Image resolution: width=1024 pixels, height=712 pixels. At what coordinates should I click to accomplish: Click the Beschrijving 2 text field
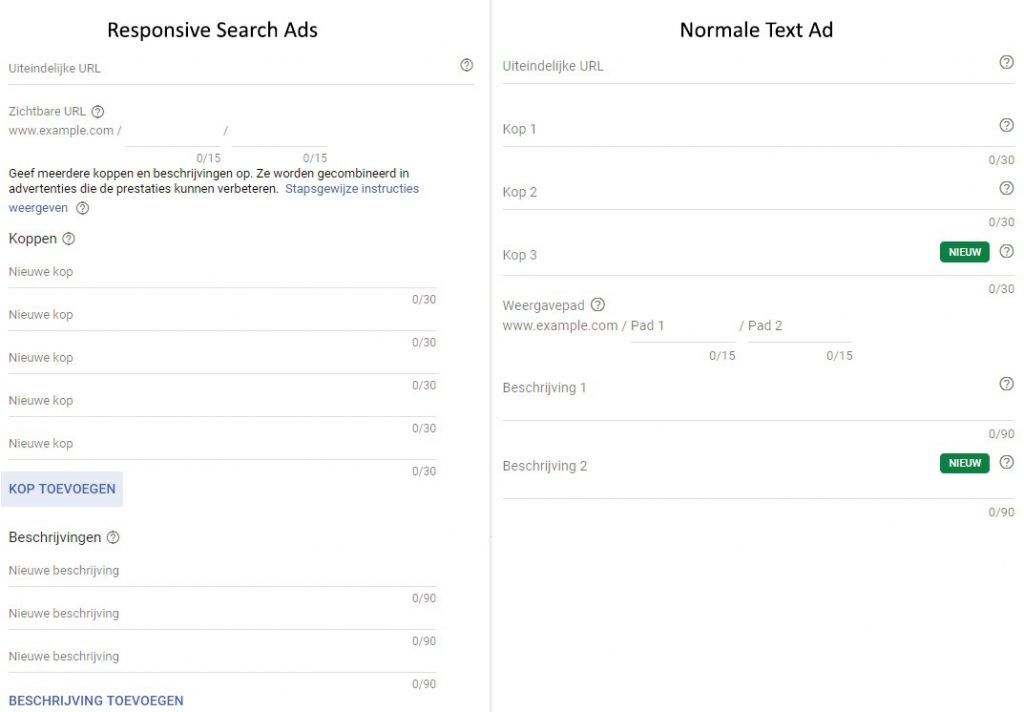coord(715,467)
